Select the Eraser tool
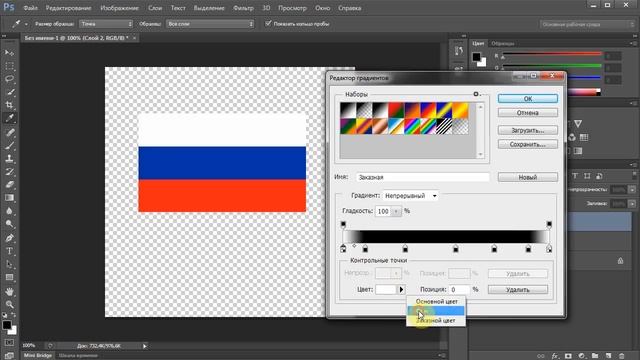This screenshot has height=360, width=640. pyautogui.click(x=9, y=184)
